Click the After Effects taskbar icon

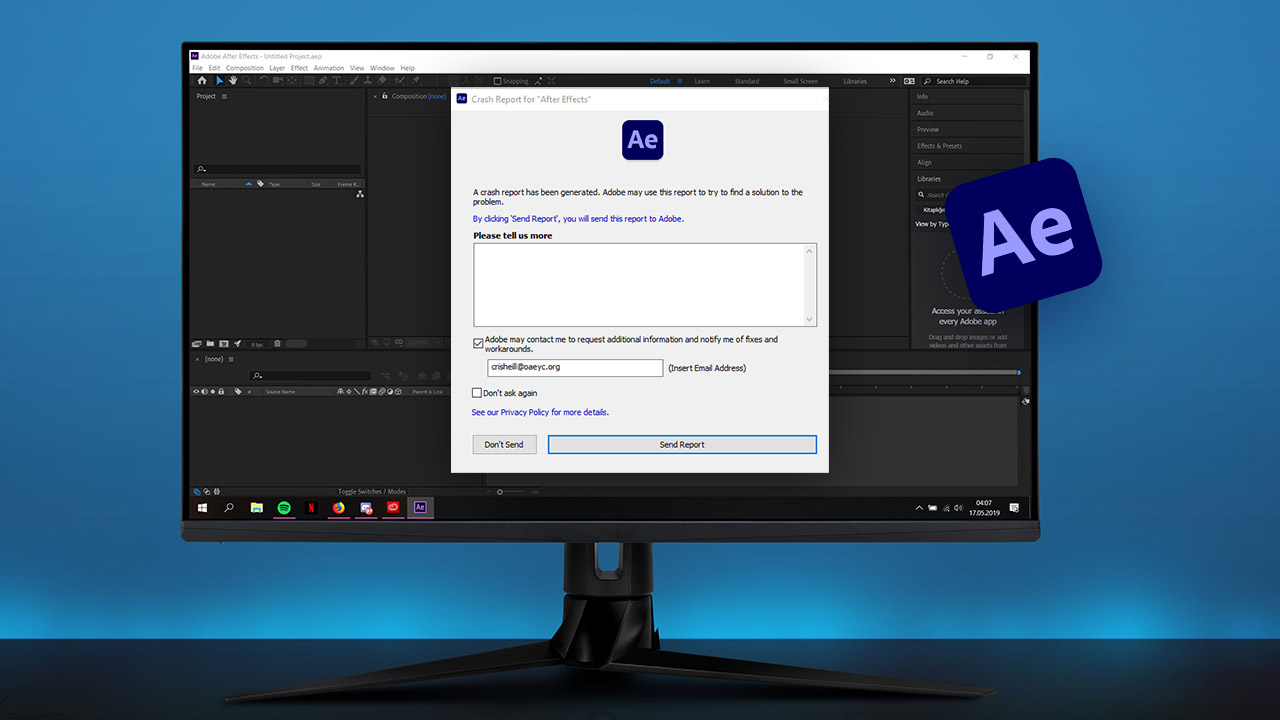point(420,508)
